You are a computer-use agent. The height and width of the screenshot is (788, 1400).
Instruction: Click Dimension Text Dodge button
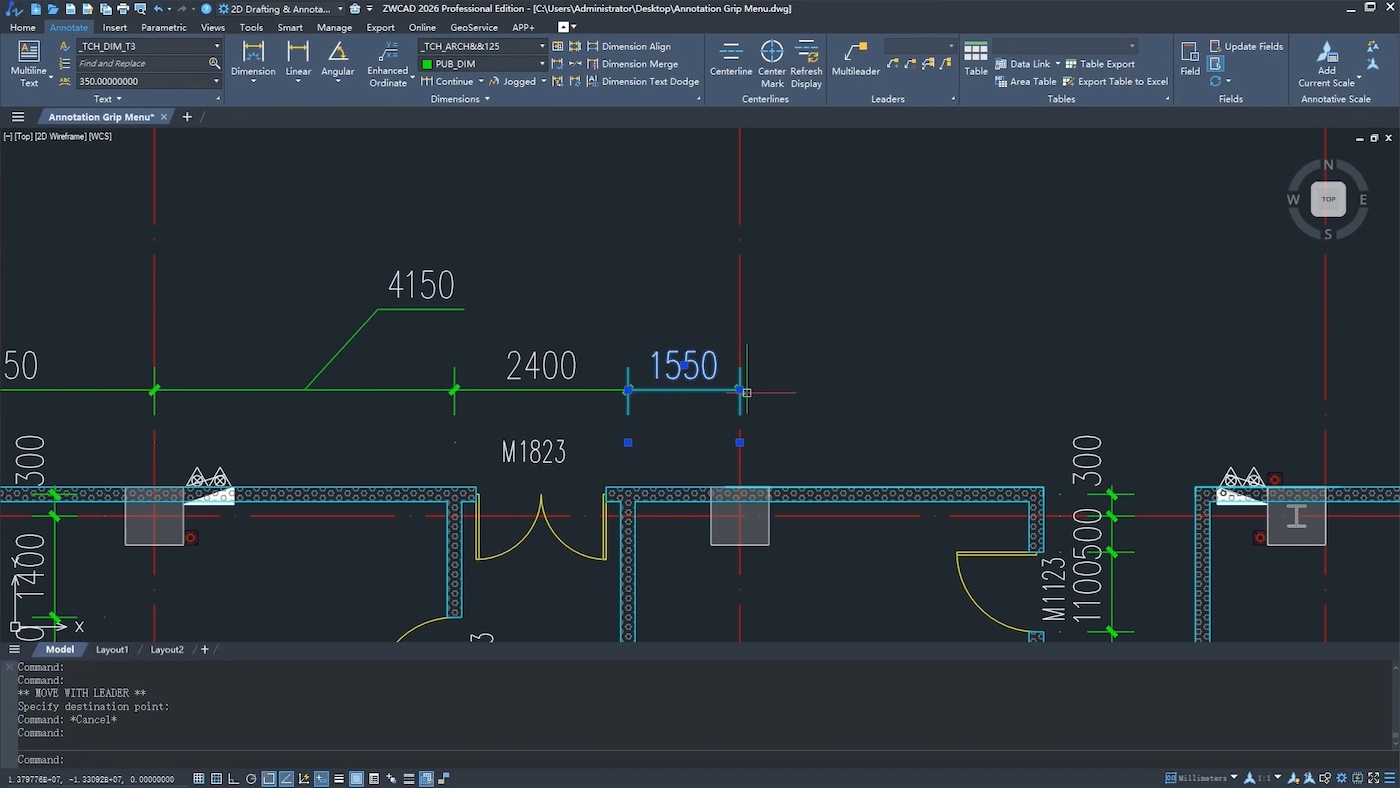coord(643,82)
